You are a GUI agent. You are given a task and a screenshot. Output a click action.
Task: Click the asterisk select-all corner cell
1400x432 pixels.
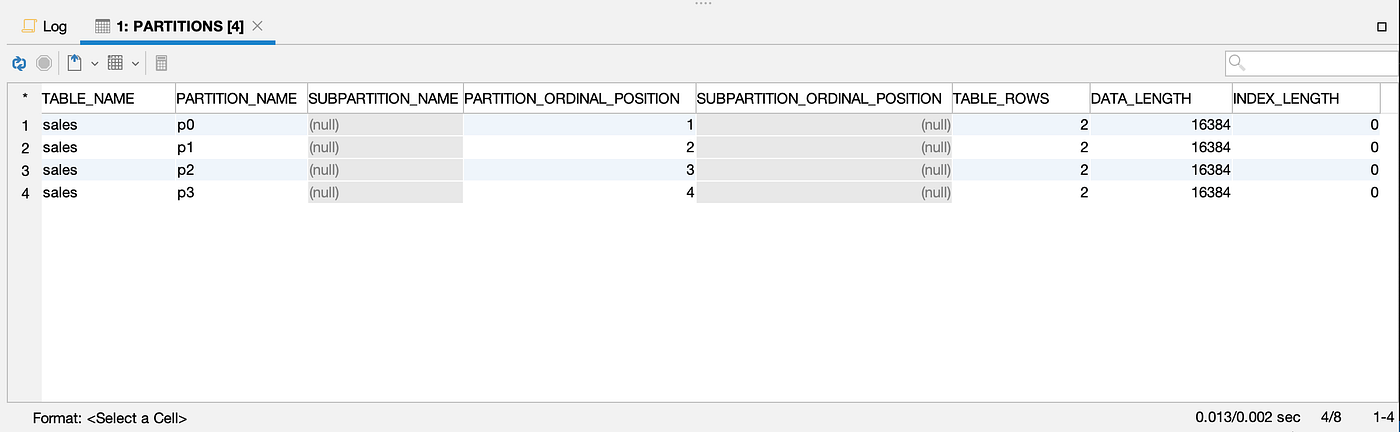pyautogui.click(x=24, y=98)
